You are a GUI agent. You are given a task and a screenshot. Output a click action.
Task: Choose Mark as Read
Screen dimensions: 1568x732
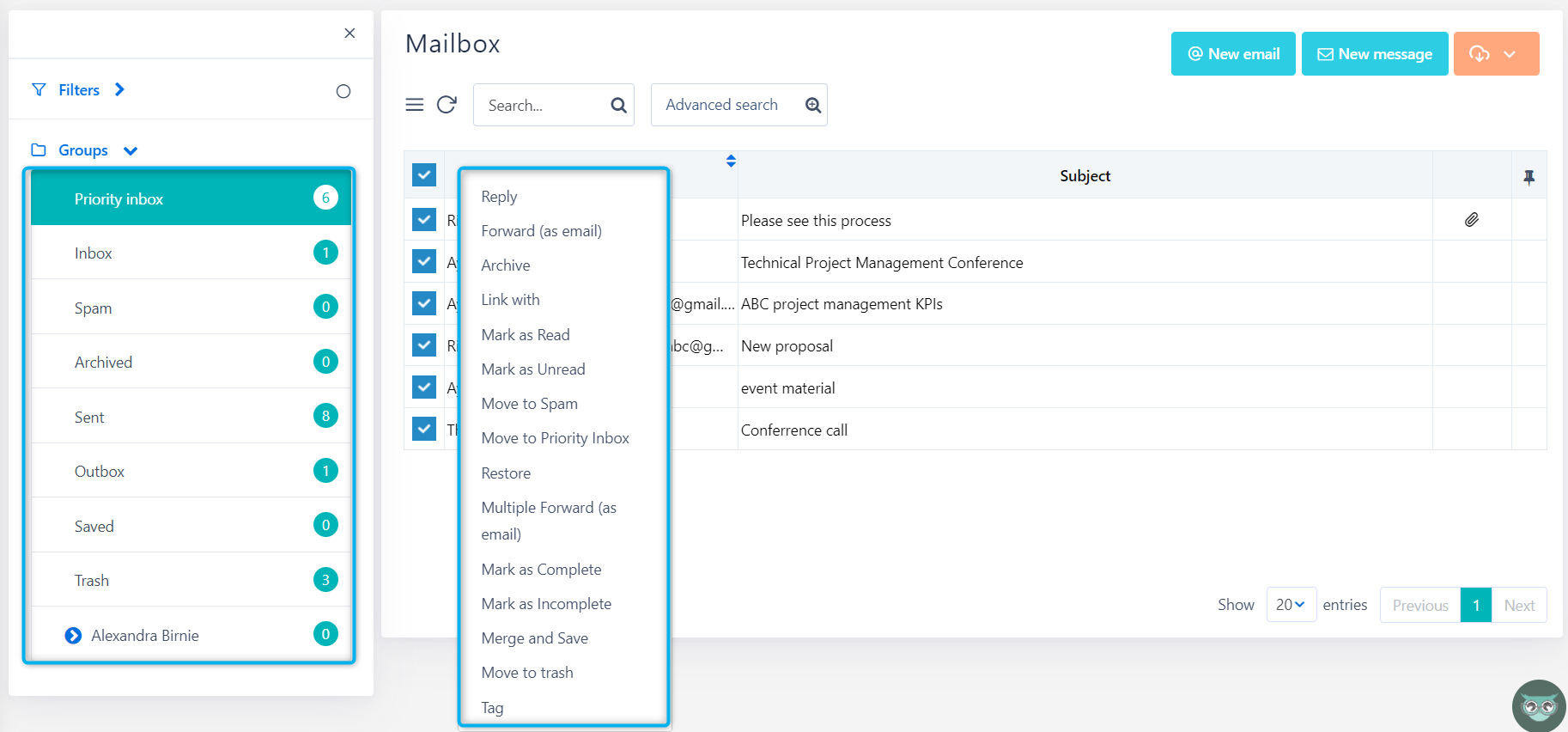point(526,335)
